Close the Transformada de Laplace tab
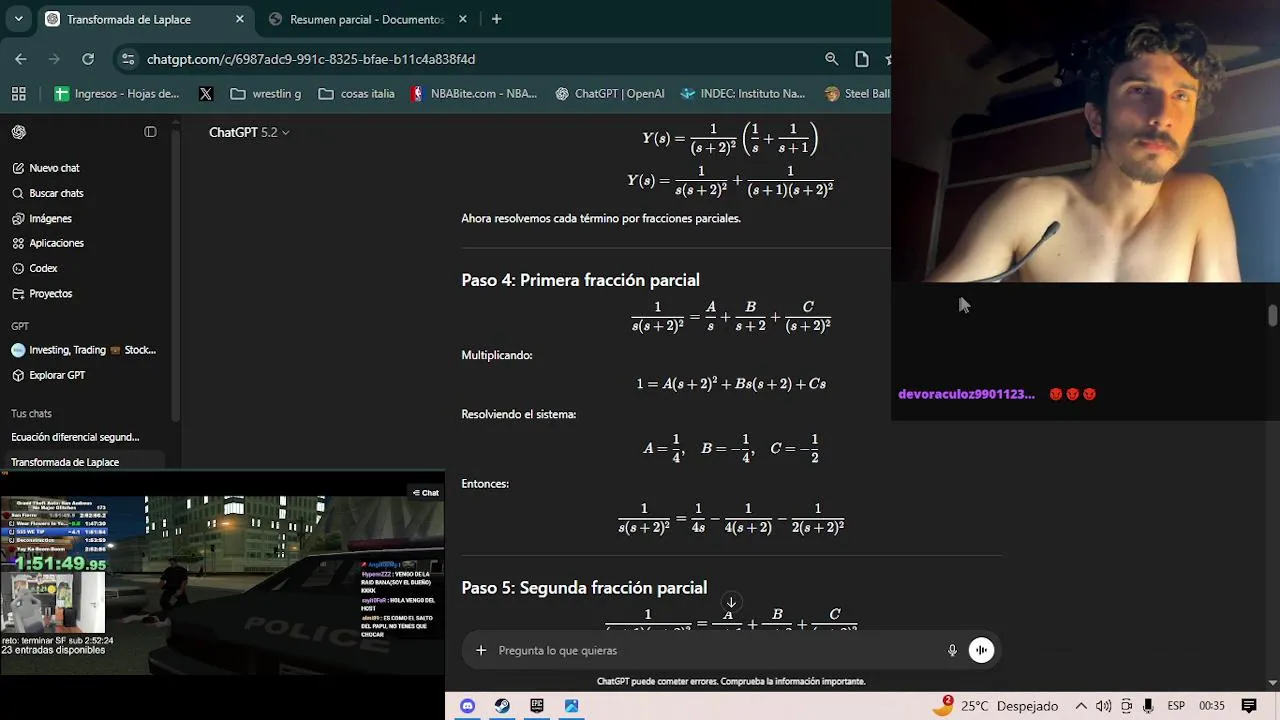 pyautogui.click(x=239, y=19)
